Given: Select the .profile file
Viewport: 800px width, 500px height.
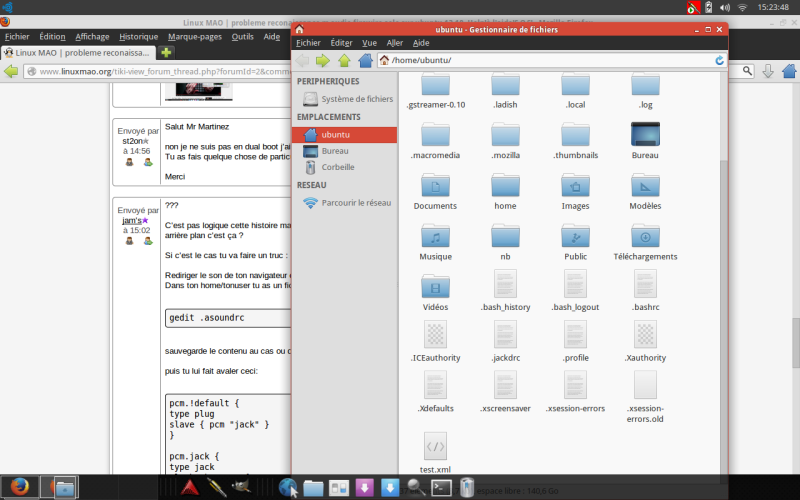Looking at the screenshot, I should pyautogui.click(x=575, y=341).
